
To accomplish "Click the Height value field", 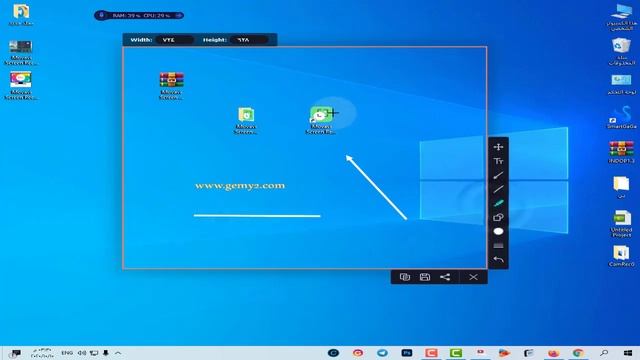I will tap(249, 40).
